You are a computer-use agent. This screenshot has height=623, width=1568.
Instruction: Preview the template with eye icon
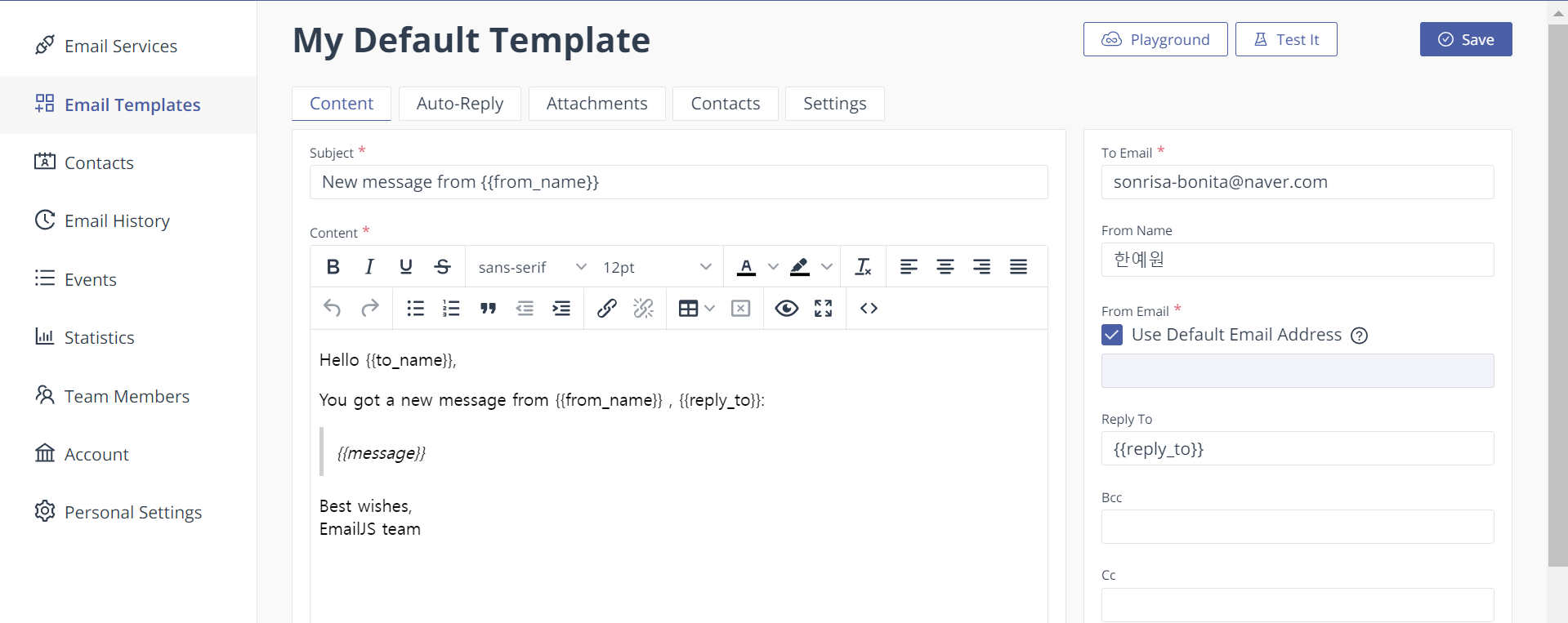pos(787,308)
